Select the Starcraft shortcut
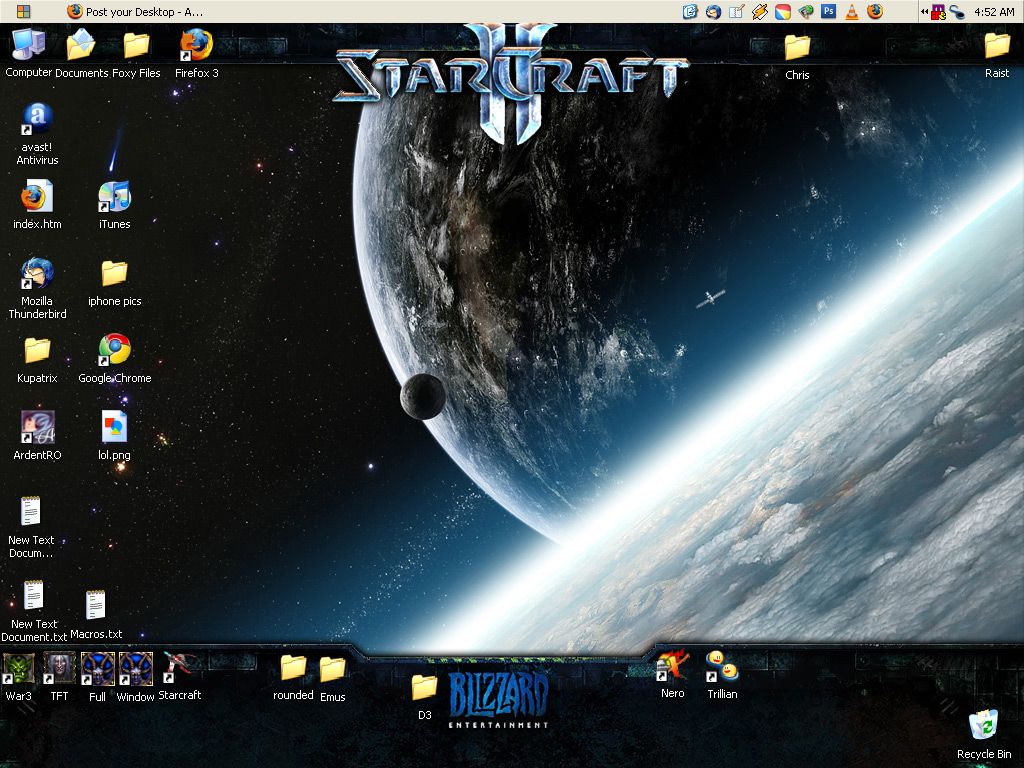Image resolution: width=1024 pixels, height=768 pixels. [180, 676]
